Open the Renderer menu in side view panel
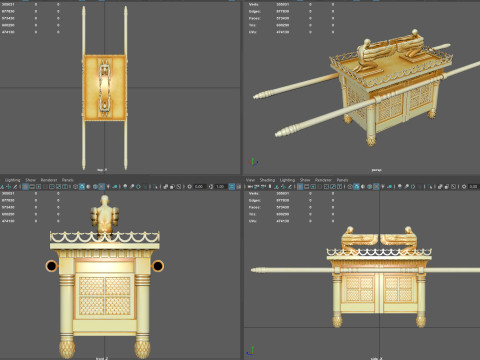Screen dimensions: 480x360 point(323,180)
